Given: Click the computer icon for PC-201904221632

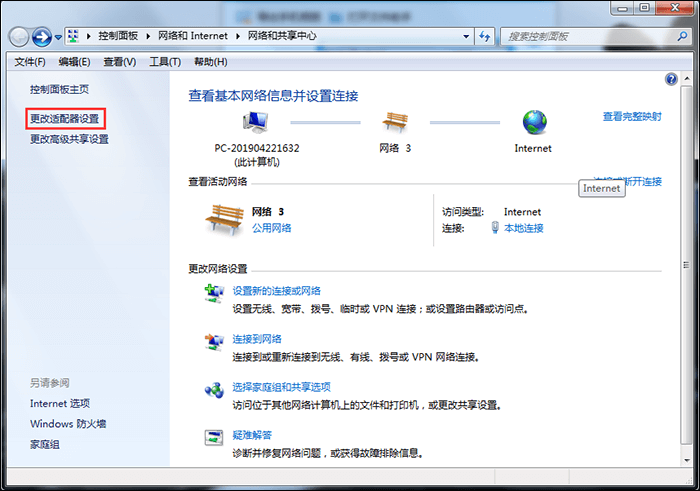Looking at the screenshot, I should 255,122.
